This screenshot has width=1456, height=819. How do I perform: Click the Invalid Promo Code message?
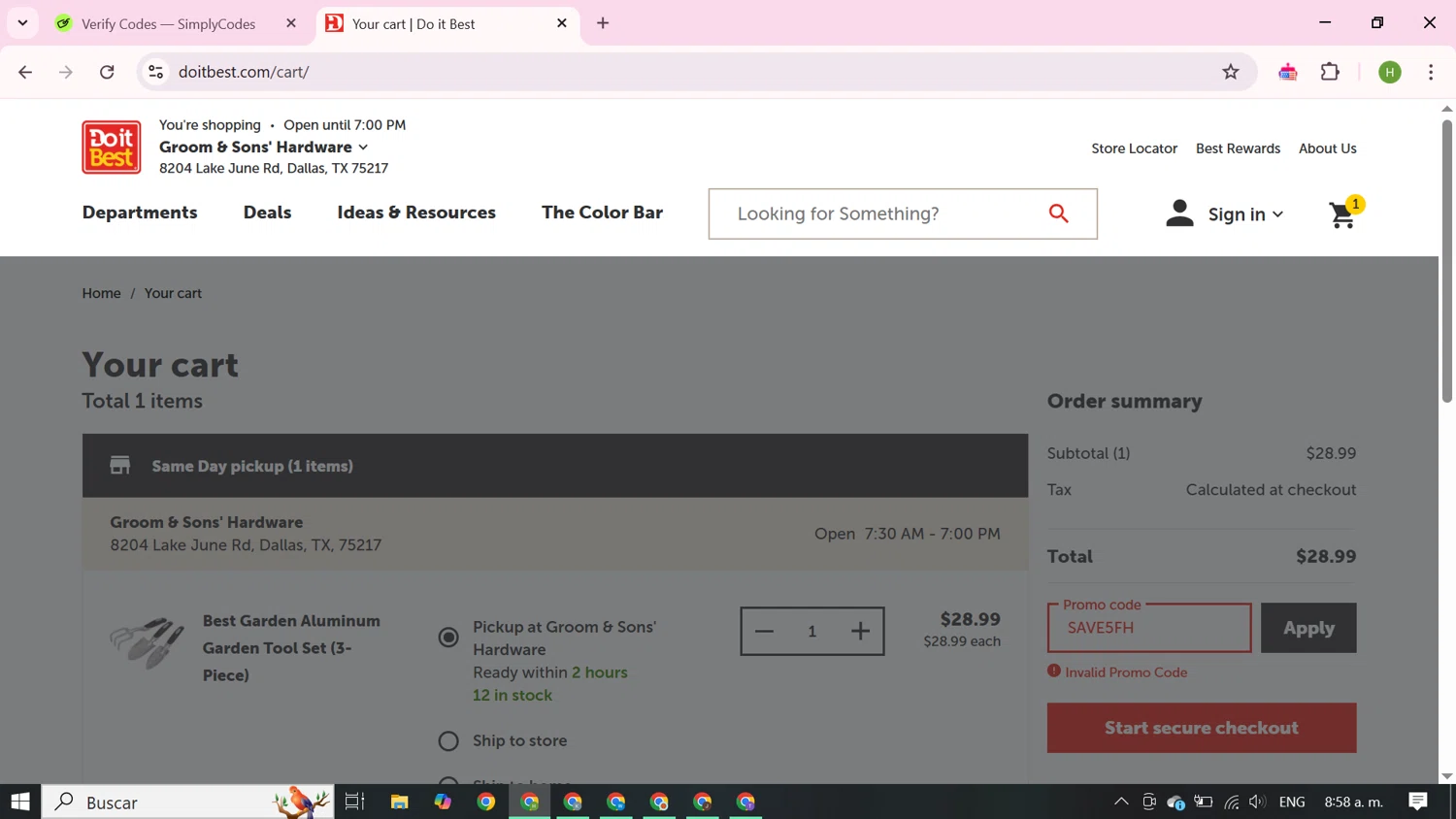(1126, 672)
